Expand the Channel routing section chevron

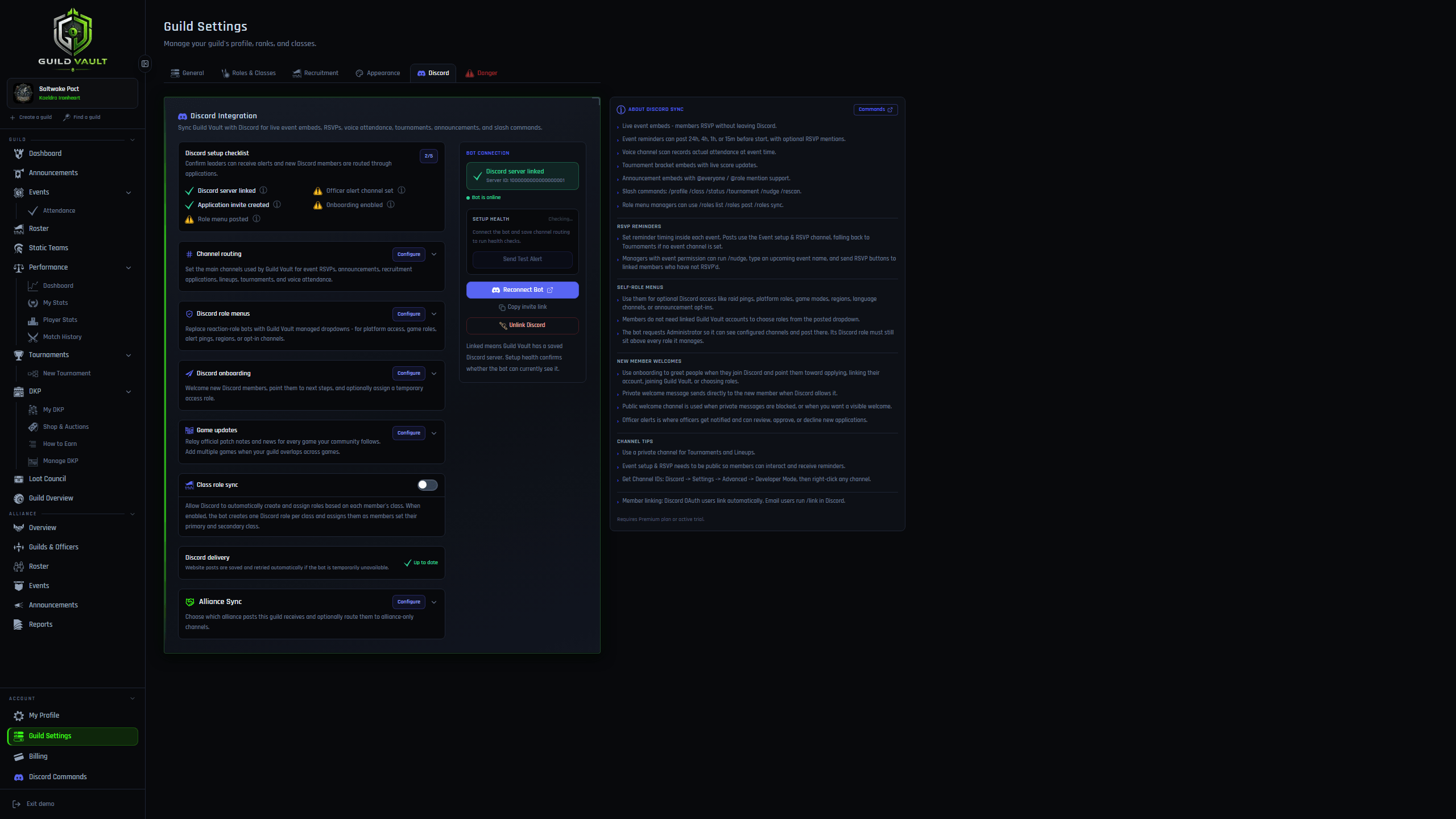point(434,254)
